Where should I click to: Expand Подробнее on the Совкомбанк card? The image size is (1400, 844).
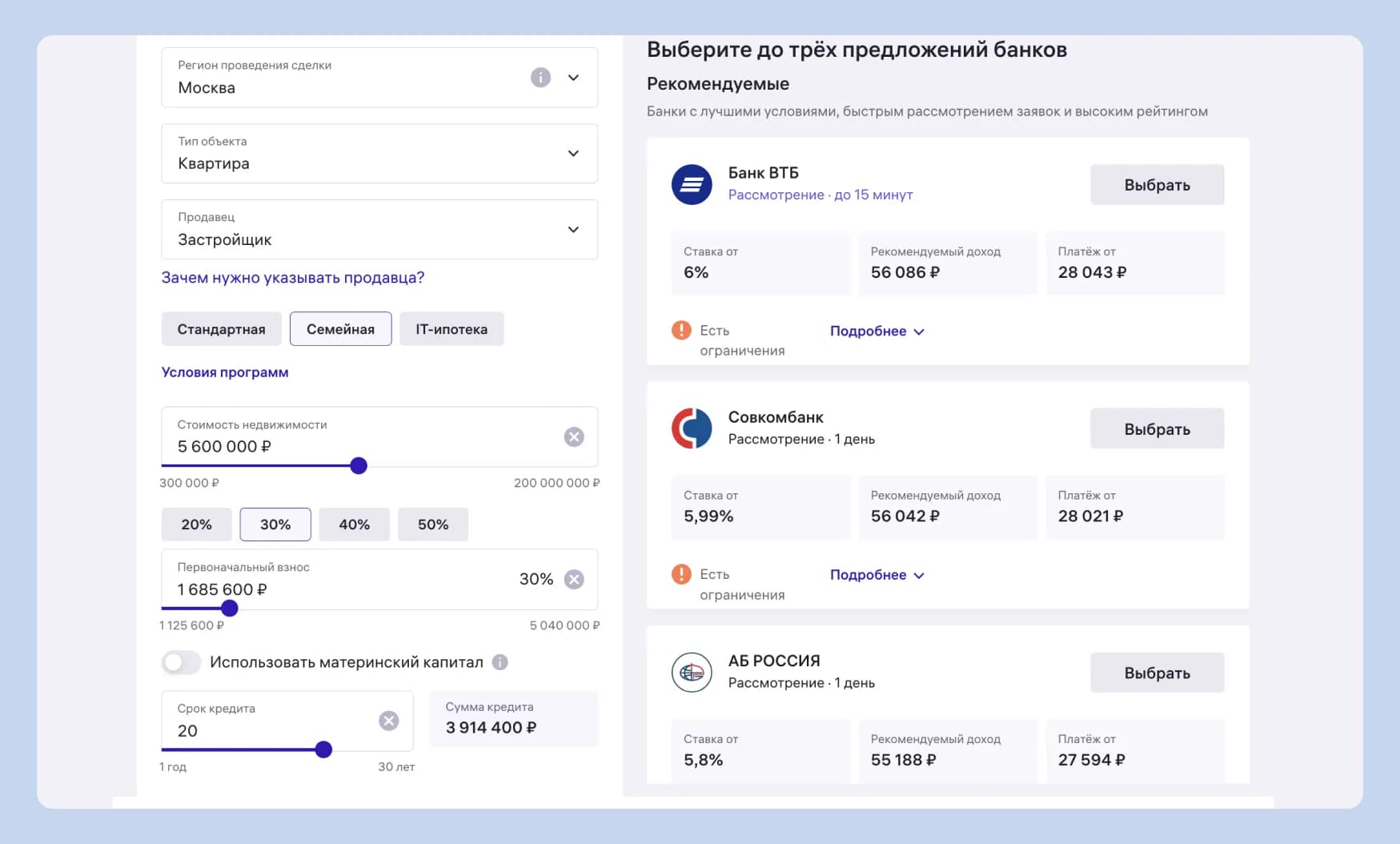click(877, 575)
